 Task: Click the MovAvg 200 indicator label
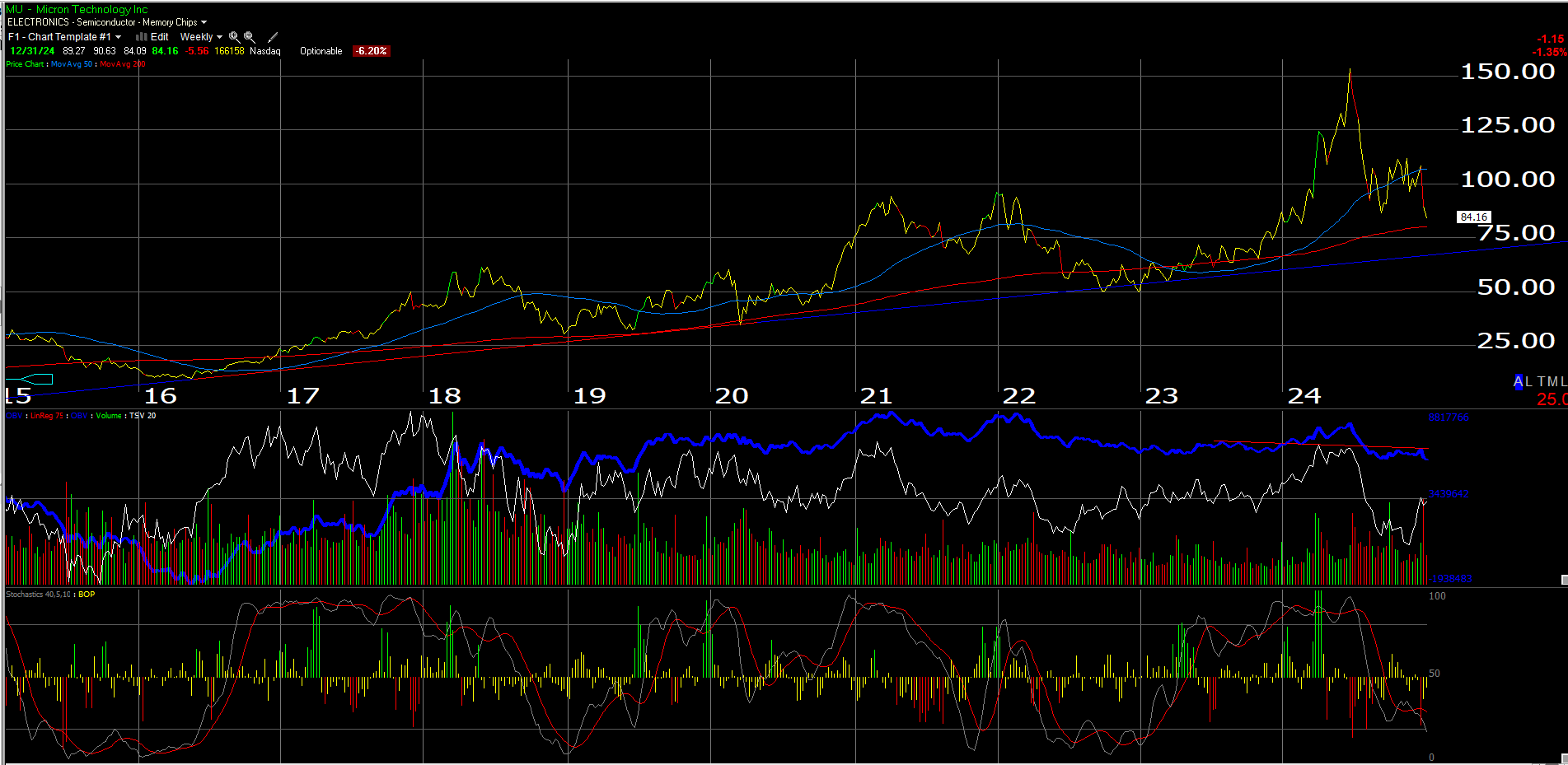pyautogui.click(x=123, y=64)
